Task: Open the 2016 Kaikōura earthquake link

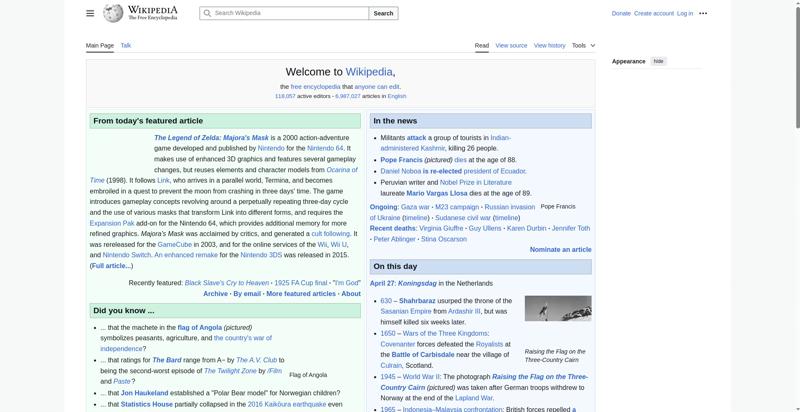Action: [287, 404]
